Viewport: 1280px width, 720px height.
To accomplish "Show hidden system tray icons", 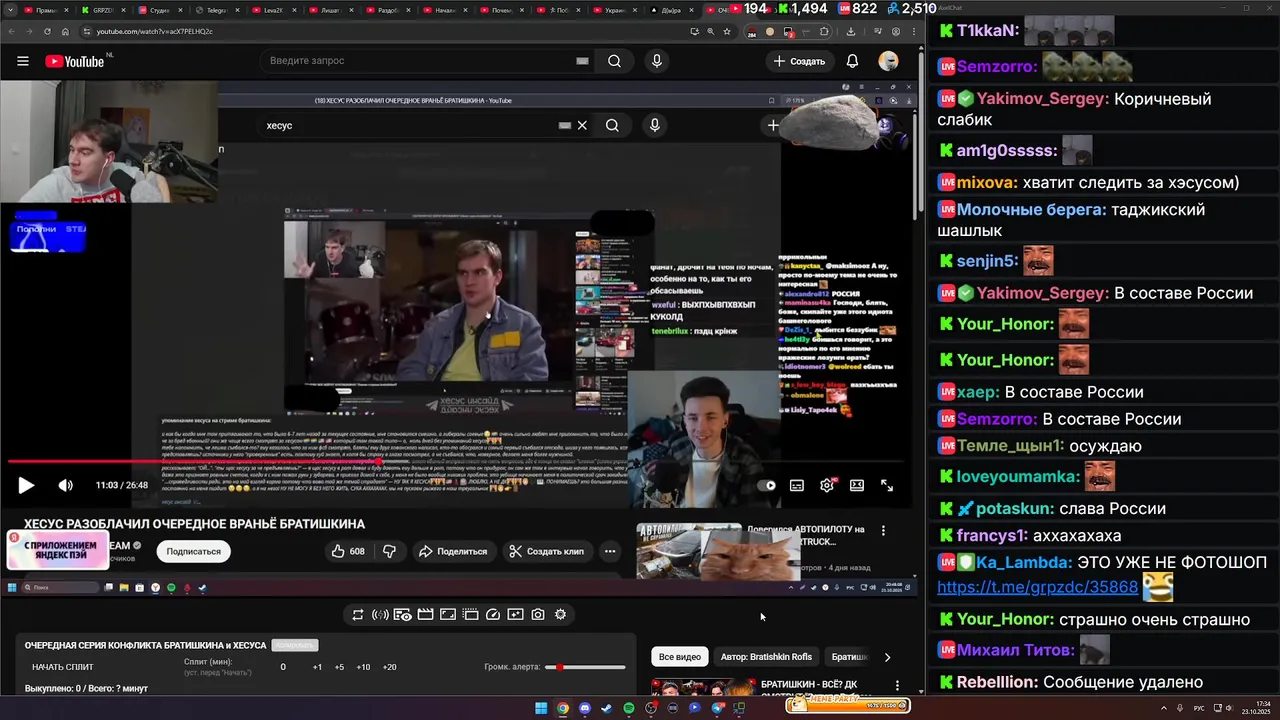I will [1166, 708].
